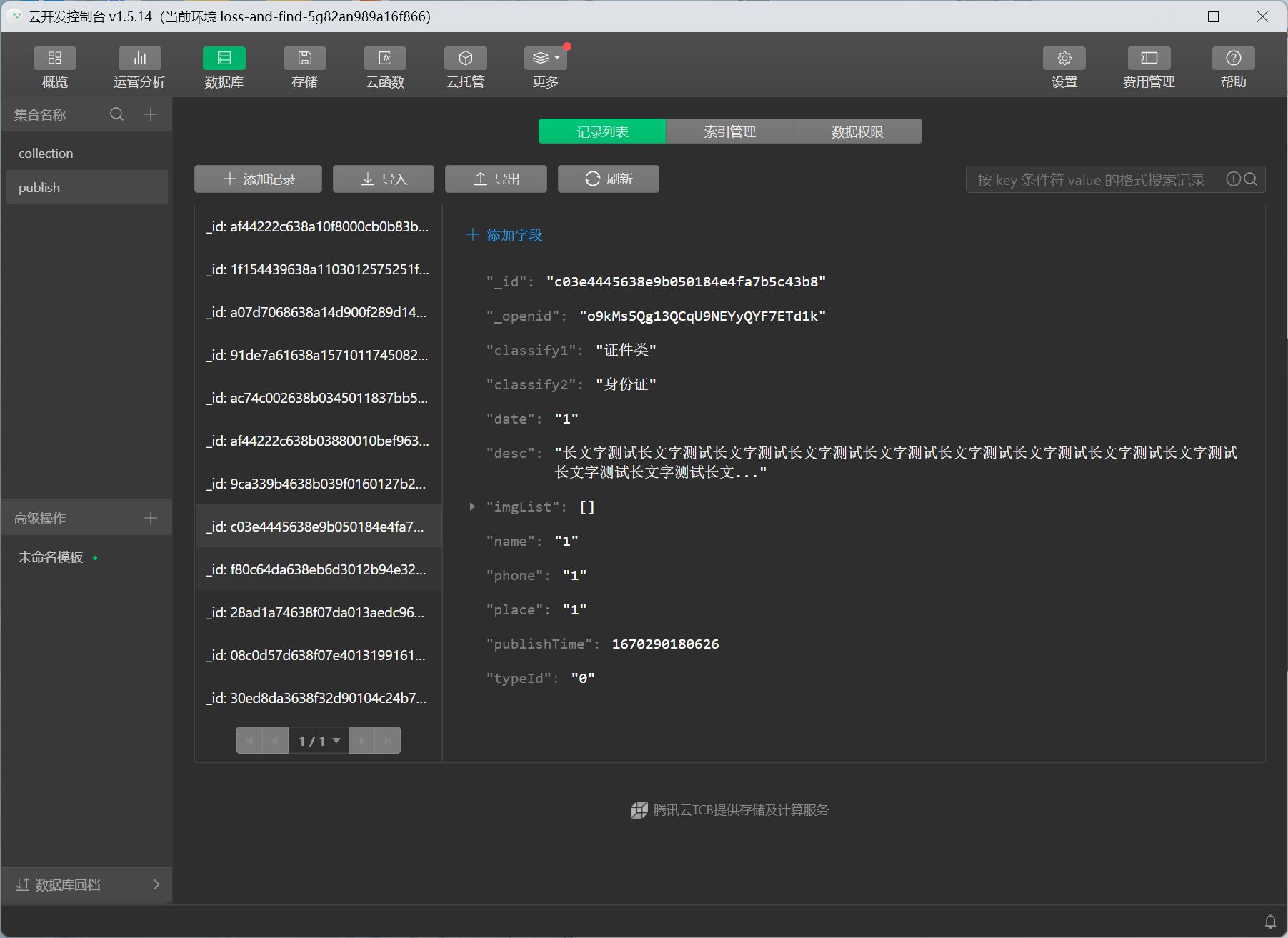Click the _openid field value

(x=702, y=316)
